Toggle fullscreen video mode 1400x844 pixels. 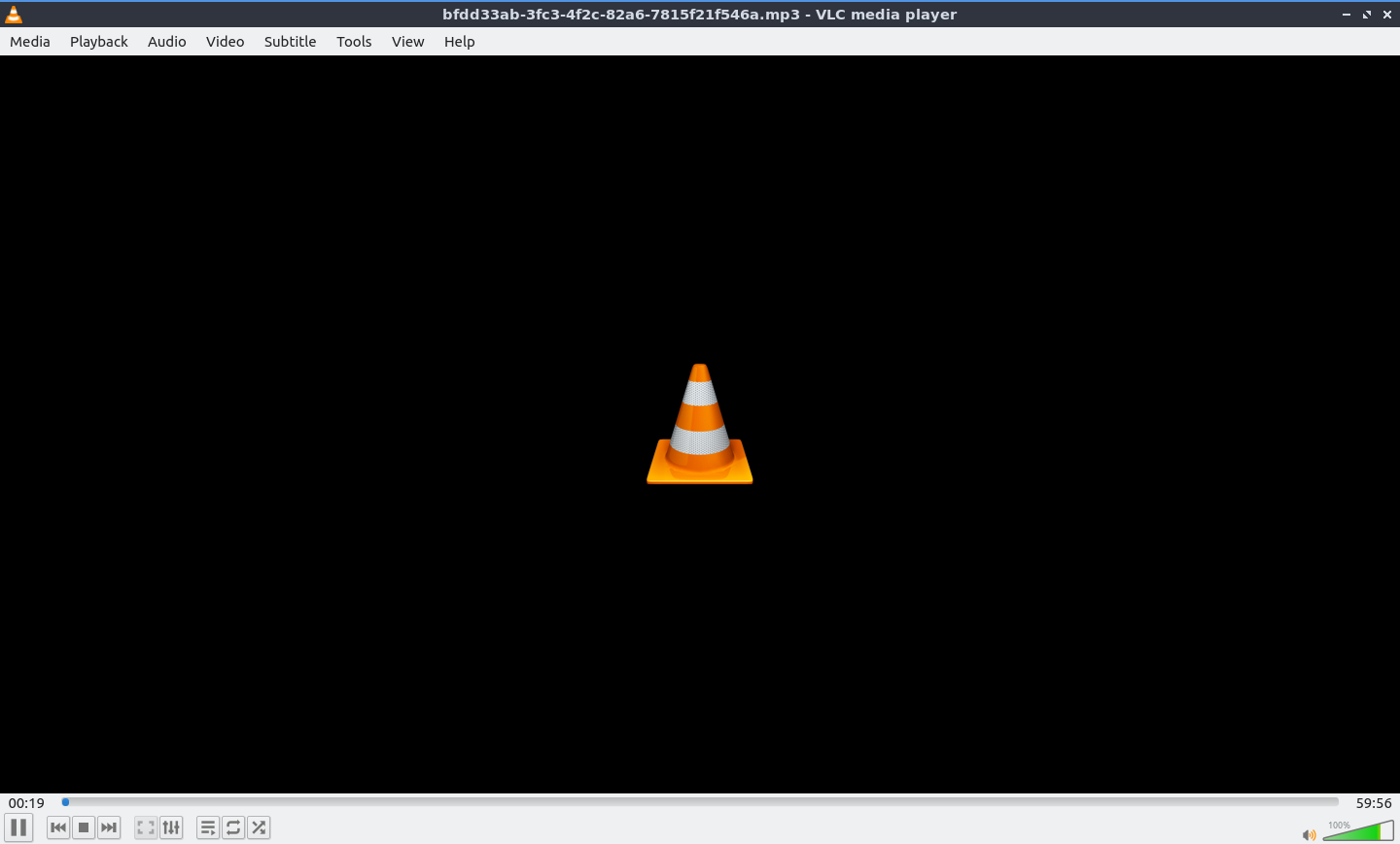[146, 827]
